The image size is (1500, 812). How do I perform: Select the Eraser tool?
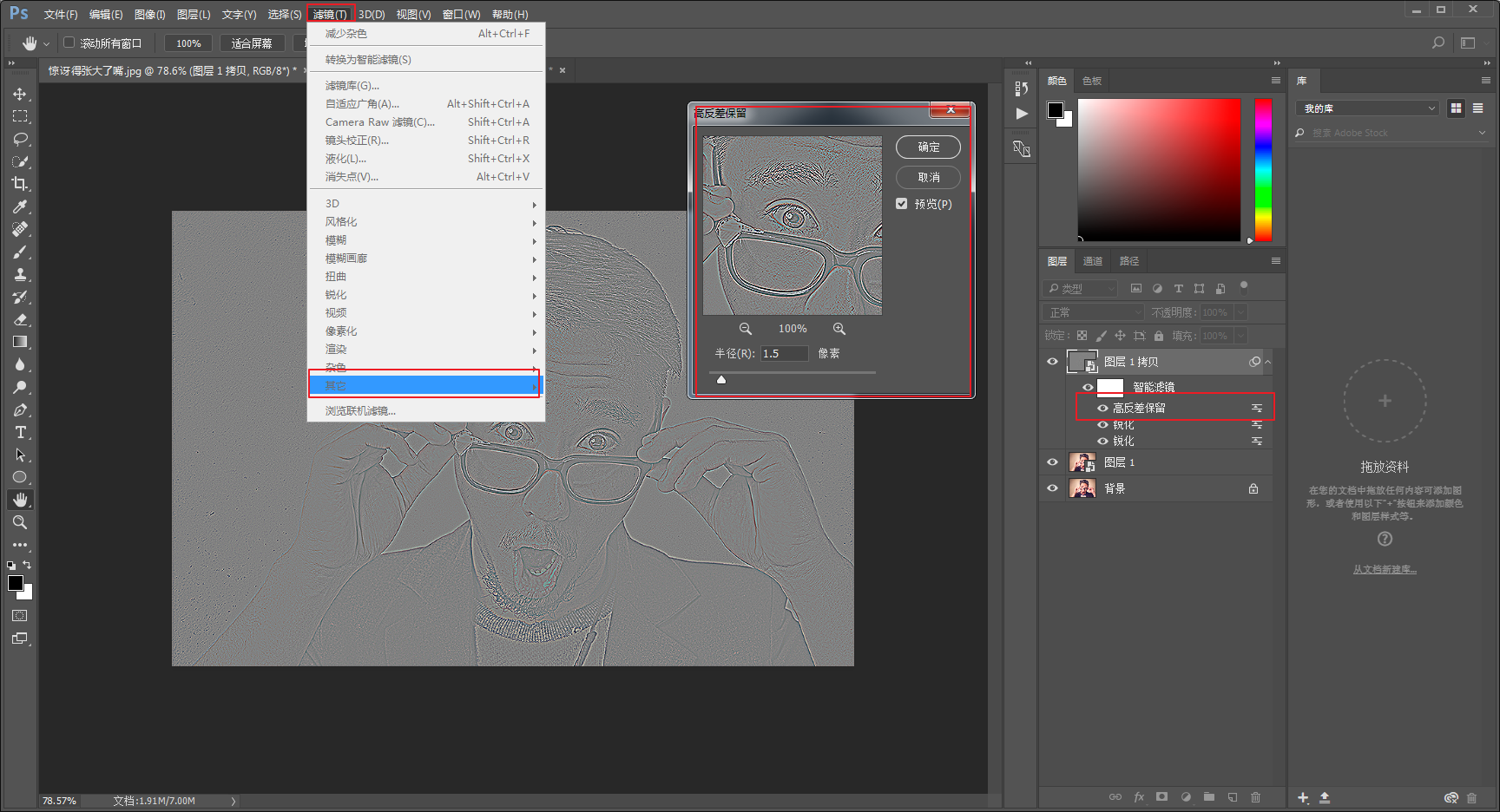tap(19, 319)
